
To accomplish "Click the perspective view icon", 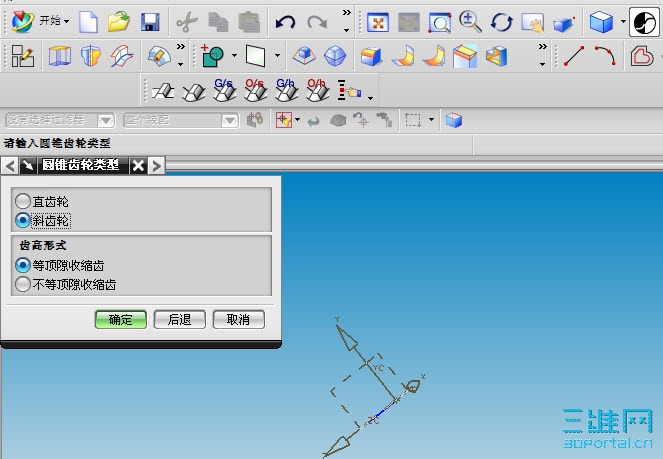I will point(564,23).
